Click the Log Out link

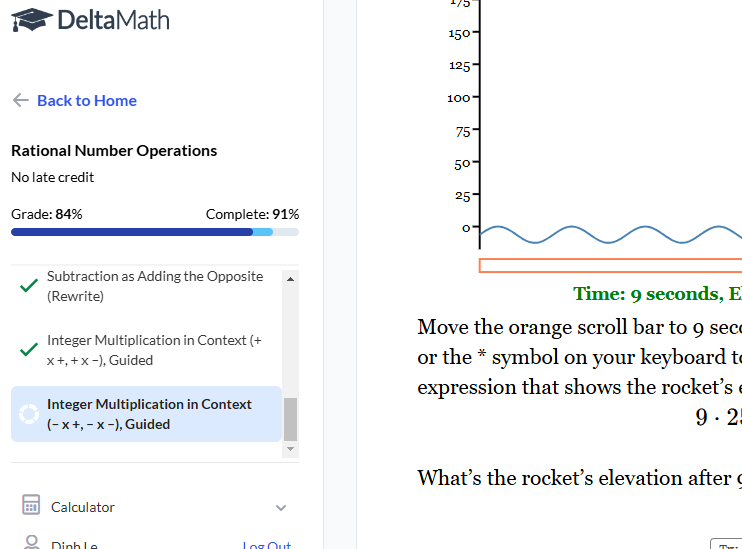pyautogui.click(x=266, y=545)
